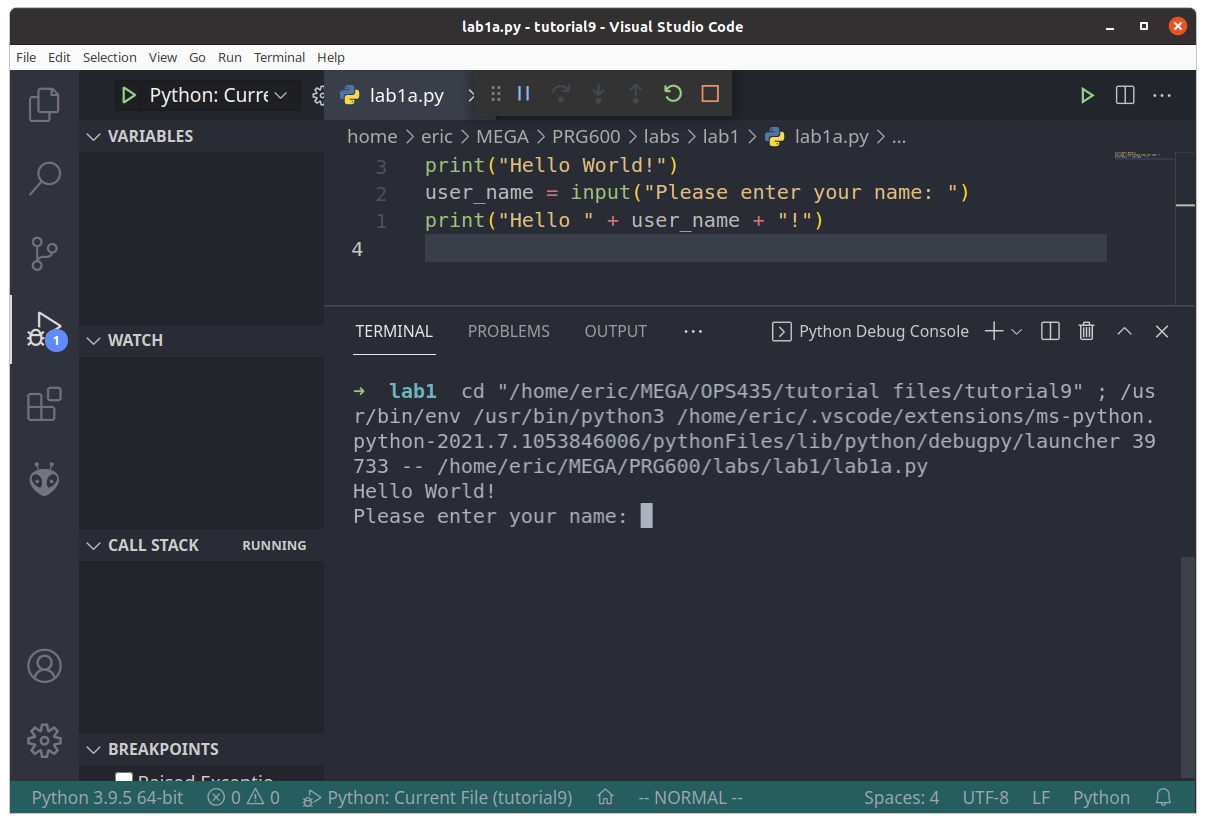Collapse the CALL STACK section
This screenshot has width=1206, height=823.
pyautogui.click(x=93, y=545)
